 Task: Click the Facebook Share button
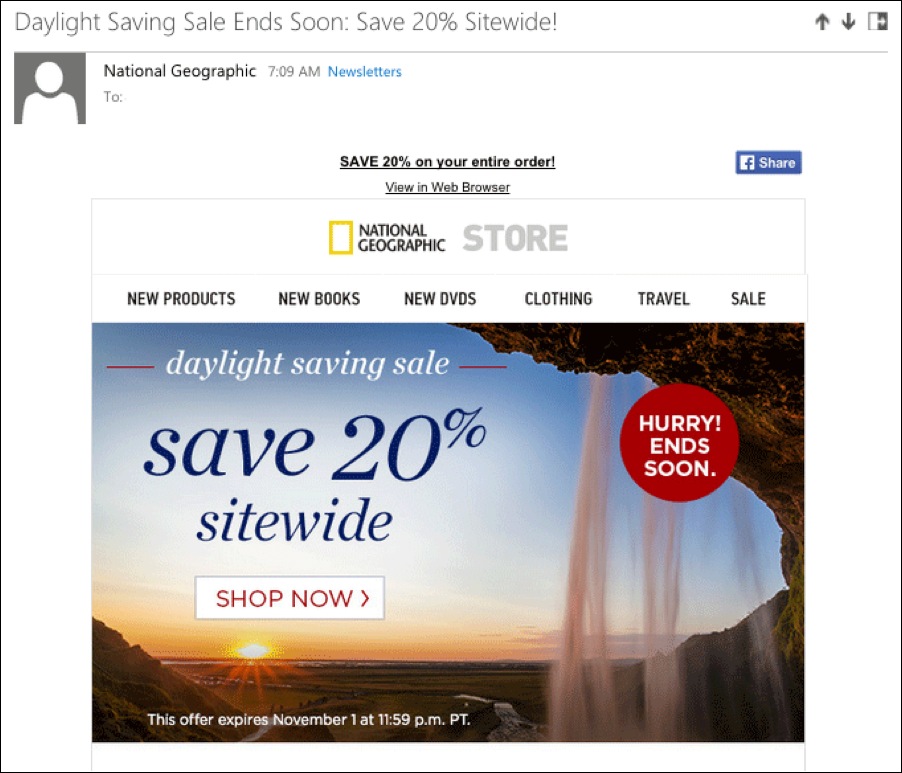pos(768,163)
